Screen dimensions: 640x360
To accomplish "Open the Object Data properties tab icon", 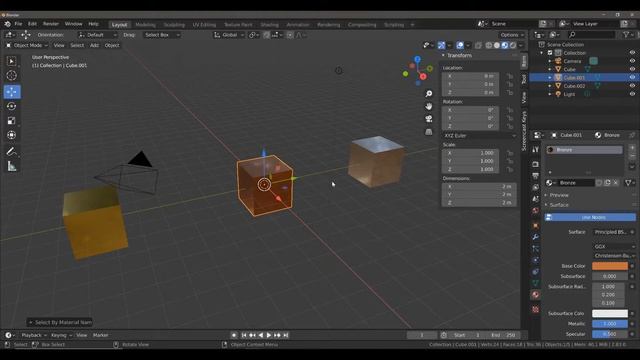I will point(536,283).
